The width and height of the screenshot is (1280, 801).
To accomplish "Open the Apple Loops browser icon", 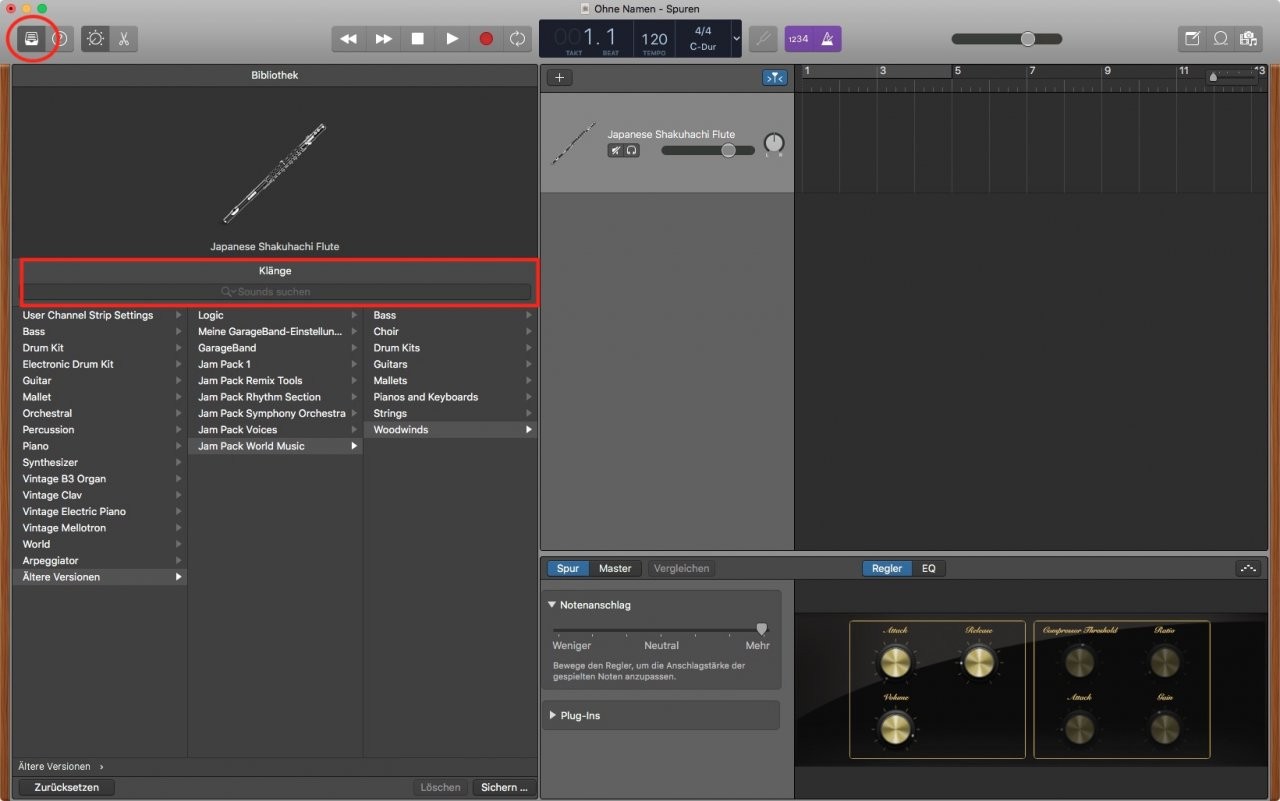I will pyautogui.click(x=1220, y=39).
